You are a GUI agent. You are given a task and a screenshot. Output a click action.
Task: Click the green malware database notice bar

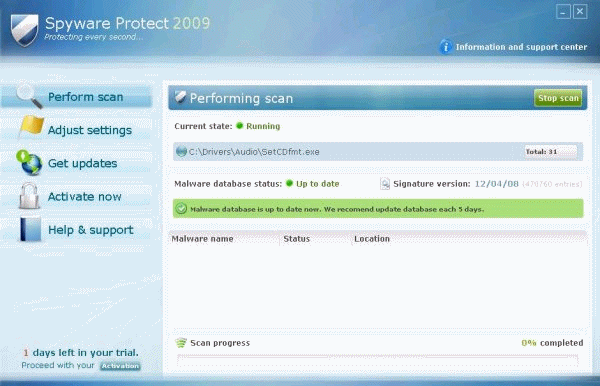[378, 209]
